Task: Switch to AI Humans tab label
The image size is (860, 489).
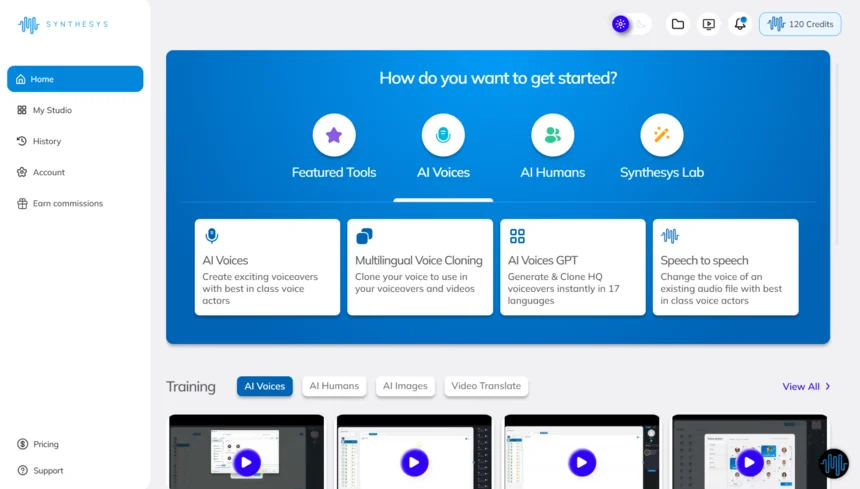Action: tap(552, 172)
